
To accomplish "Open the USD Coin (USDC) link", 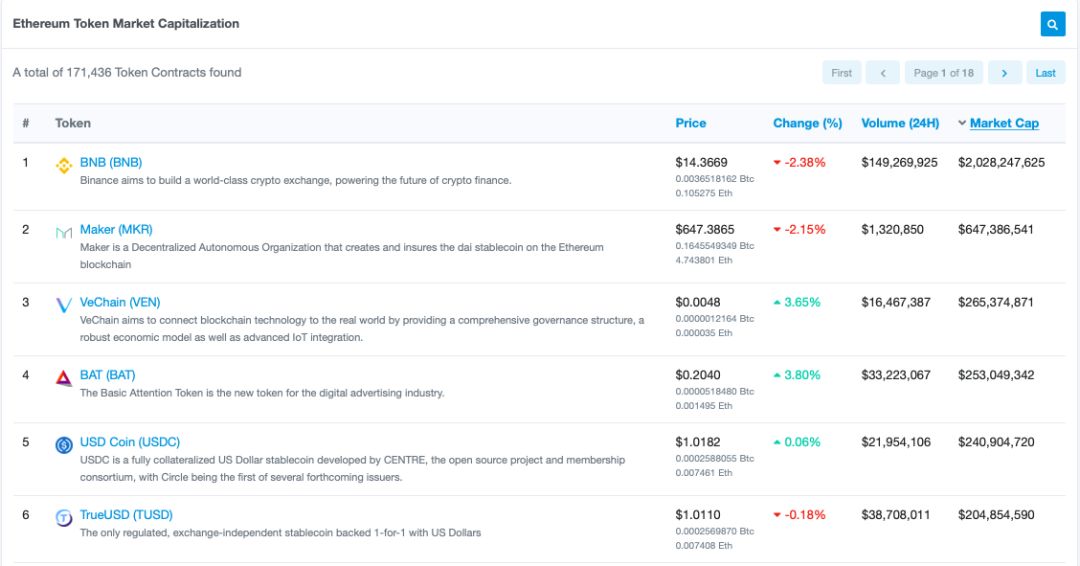I will pyautogui.click(x=130, y=442).
